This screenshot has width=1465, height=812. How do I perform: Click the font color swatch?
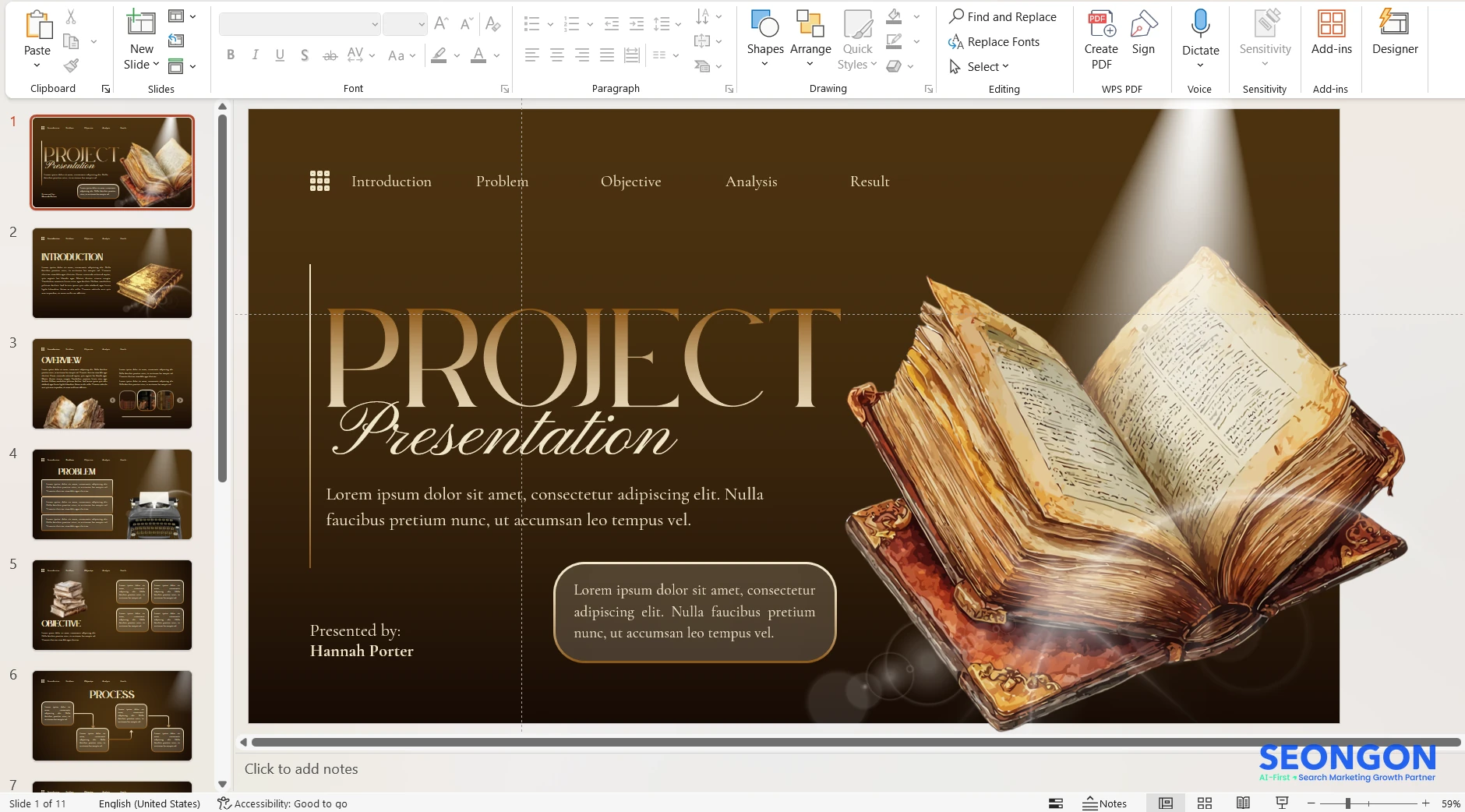pyautogui.click(x=478, y=55)
